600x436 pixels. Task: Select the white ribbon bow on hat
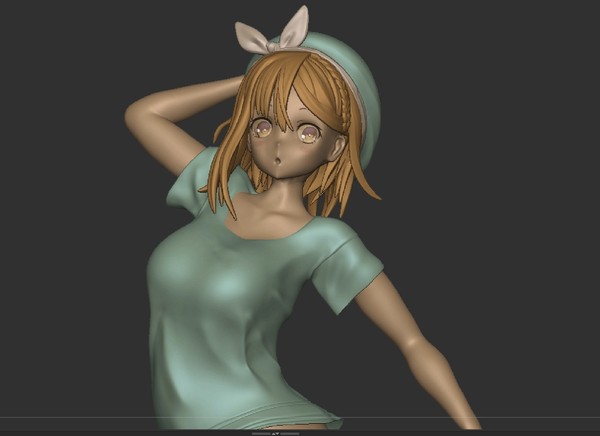click(273, 33)
